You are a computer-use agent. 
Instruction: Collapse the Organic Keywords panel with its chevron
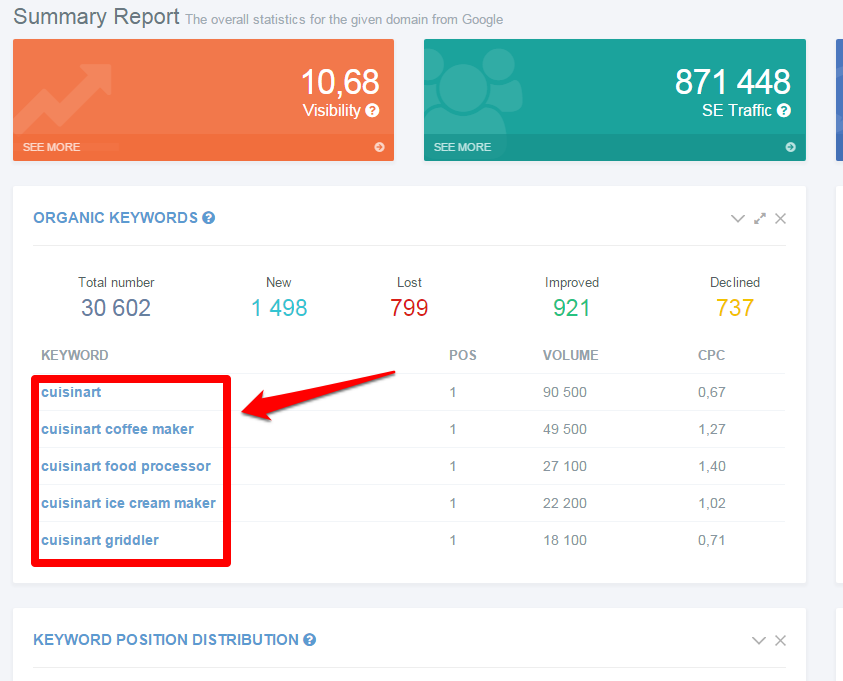click(738, 218)
